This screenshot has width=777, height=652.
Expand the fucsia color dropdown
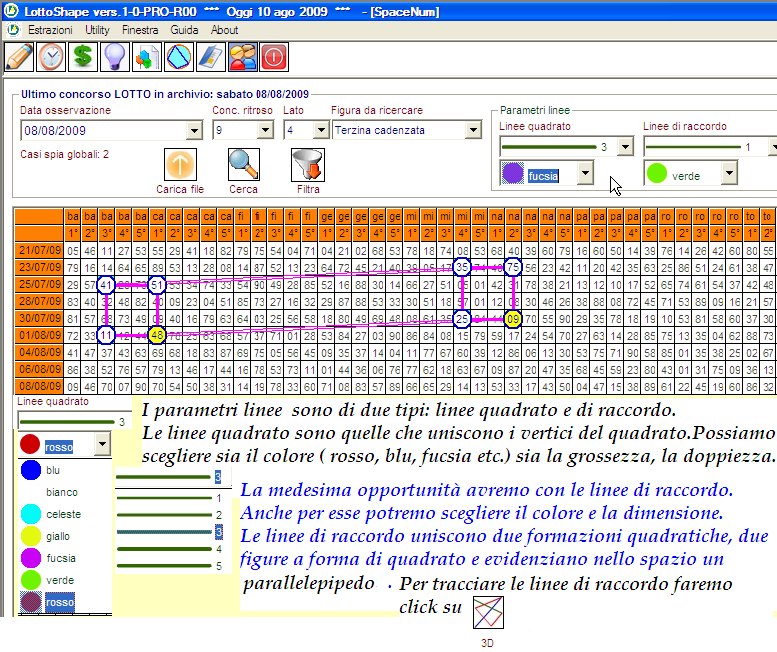pos(586,173)
